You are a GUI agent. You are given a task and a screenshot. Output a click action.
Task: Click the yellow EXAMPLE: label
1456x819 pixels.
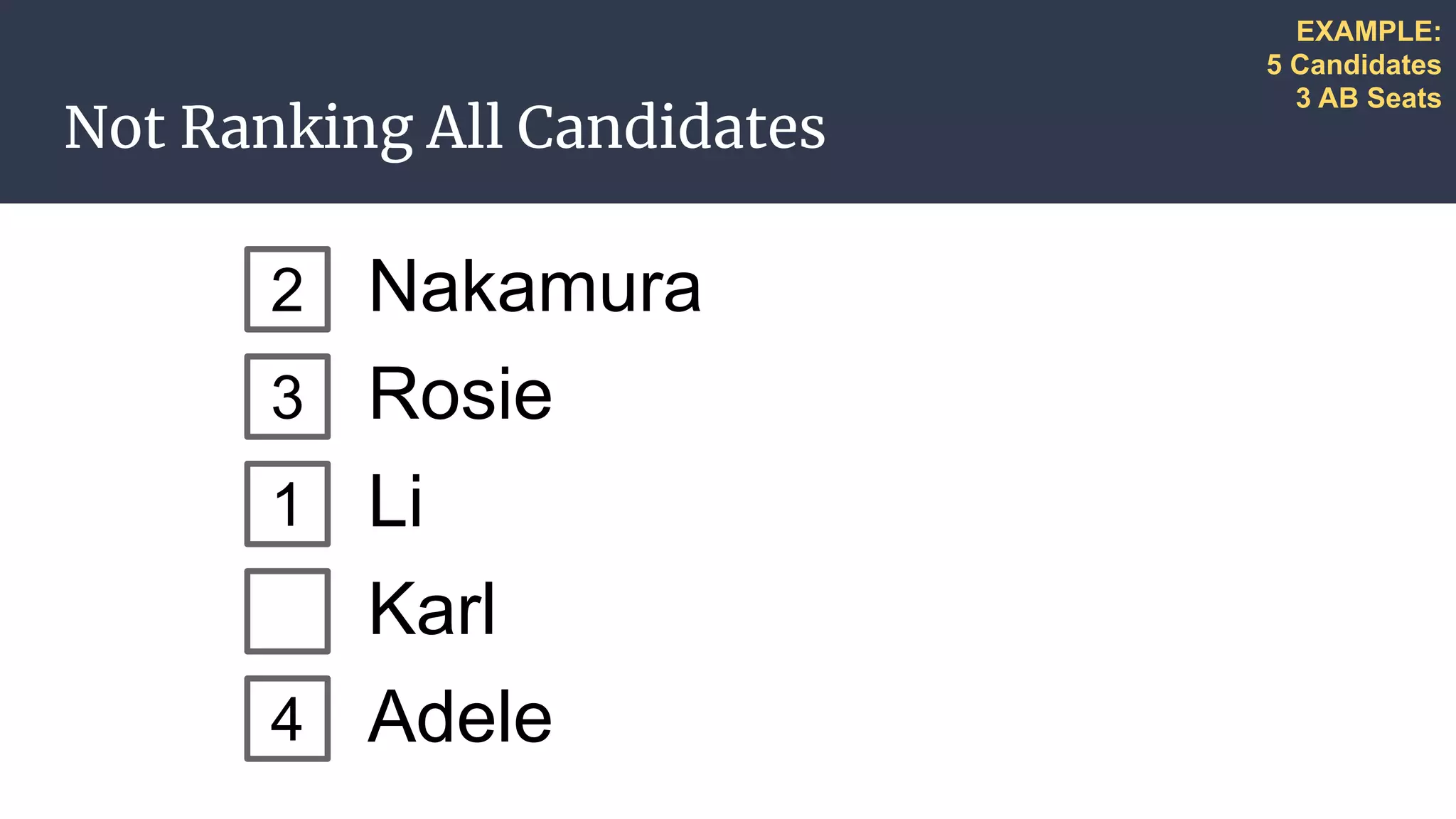(x=1369, y=31)
